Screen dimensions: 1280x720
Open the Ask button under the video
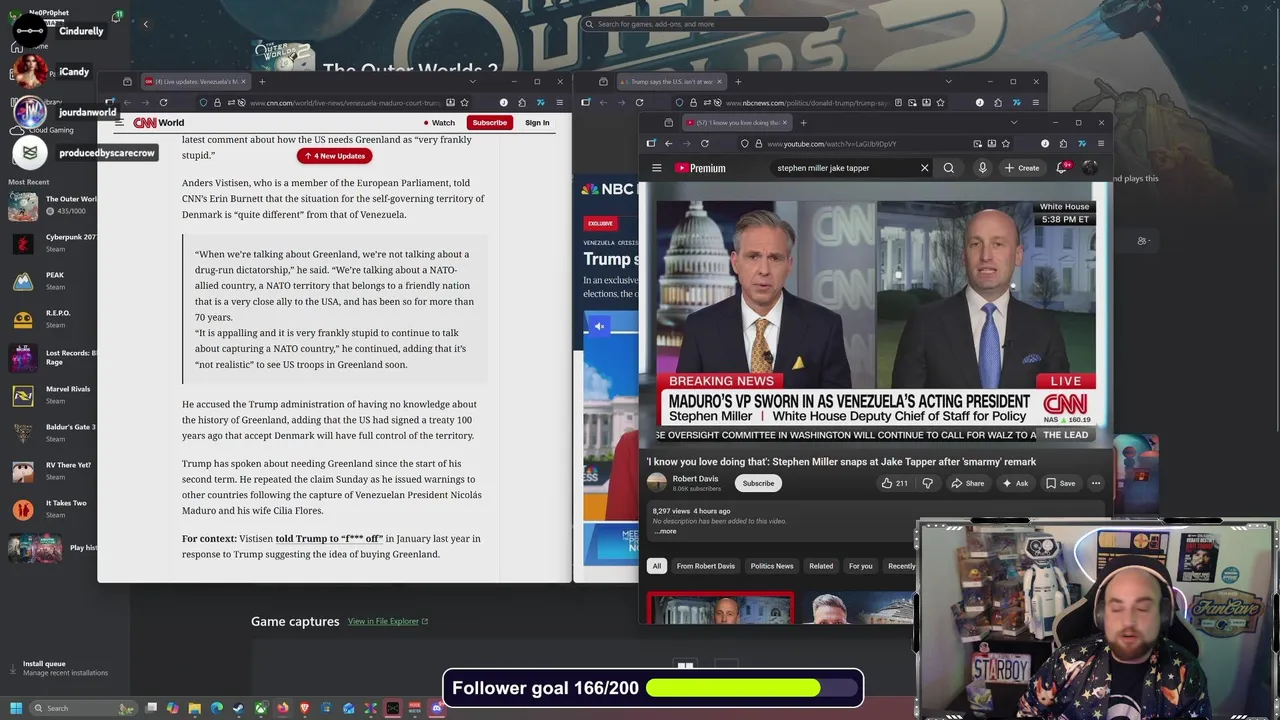click(1015, 483)
